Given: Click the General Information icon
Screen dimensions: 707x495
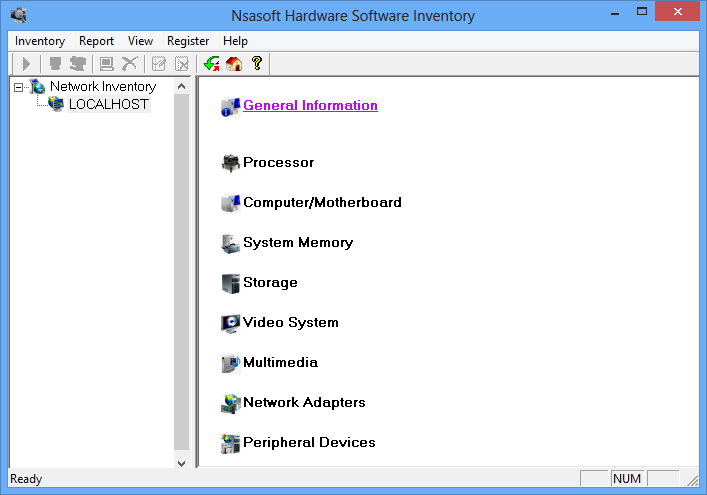Looking at the screenshot, I should click(x=230, y=107).
